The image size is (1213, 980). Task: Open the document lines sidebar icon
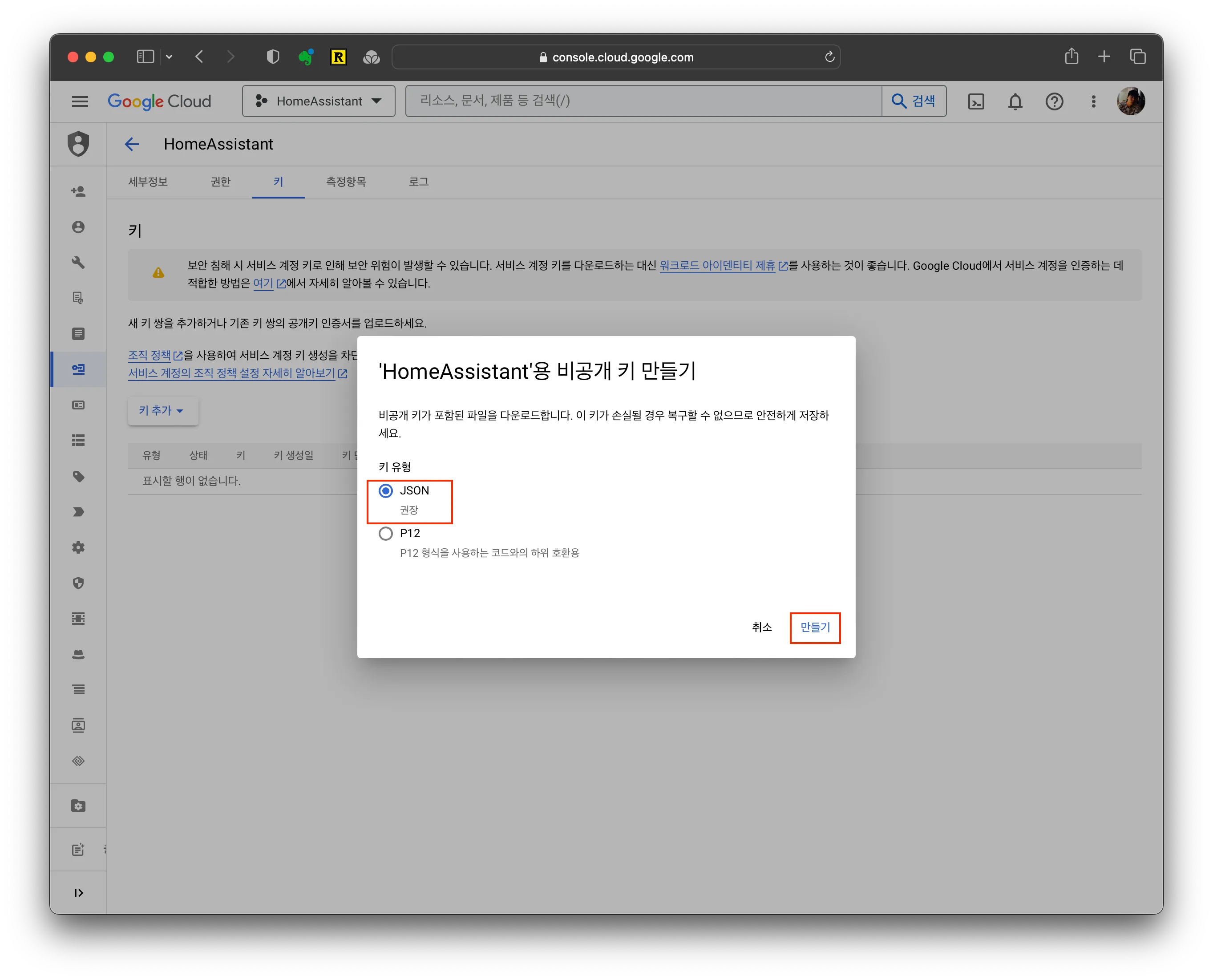click(x=78, y=334)
